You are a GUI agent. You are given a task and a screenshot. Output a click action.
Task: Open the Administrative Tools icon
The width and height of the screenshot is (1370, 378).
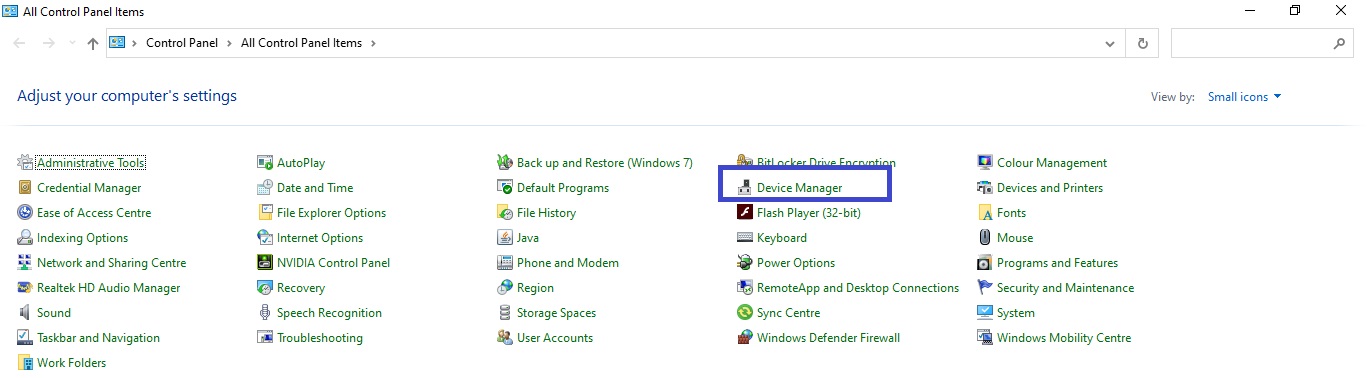(x=25, y=163)
